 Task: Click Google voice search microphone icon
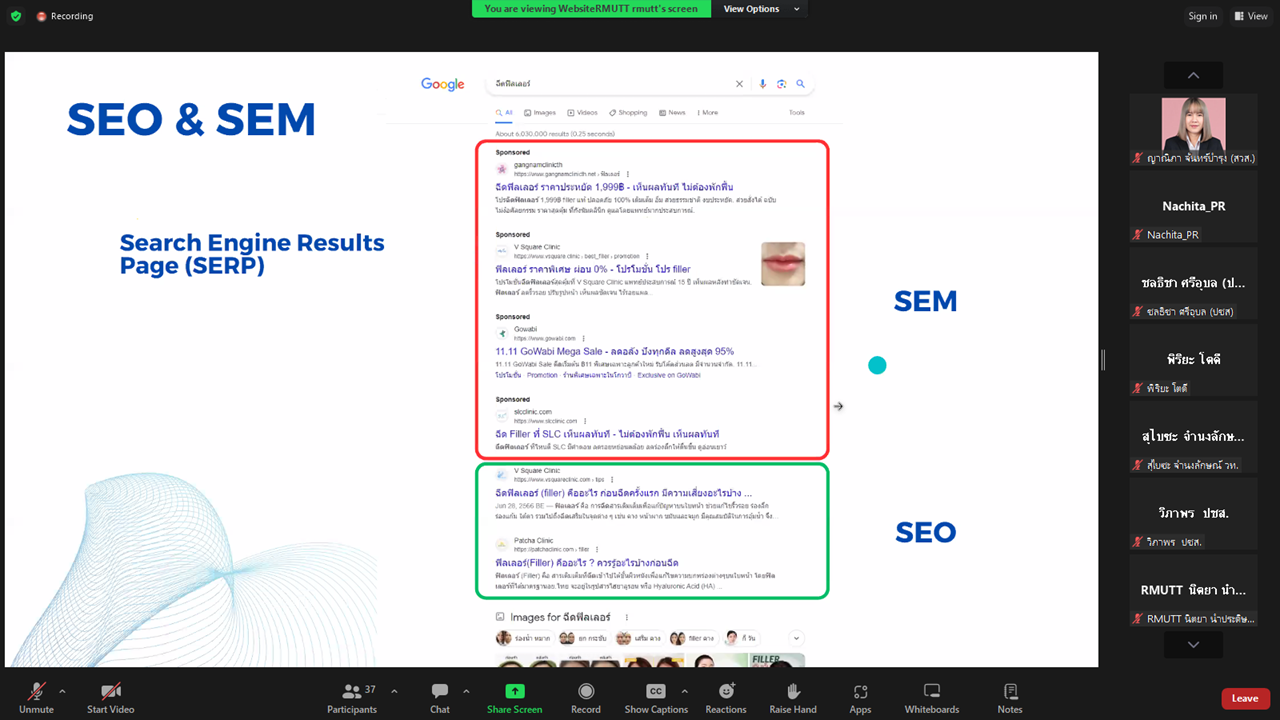coord(763,84)
